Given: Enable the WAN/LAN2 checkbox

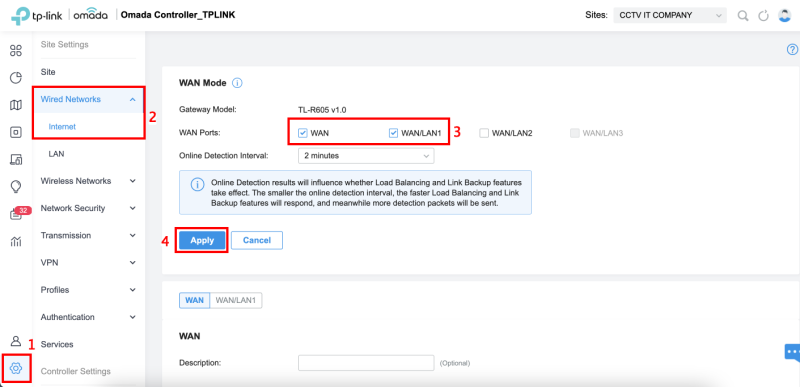Looking at the screenshot, I should tap(484, 133).
